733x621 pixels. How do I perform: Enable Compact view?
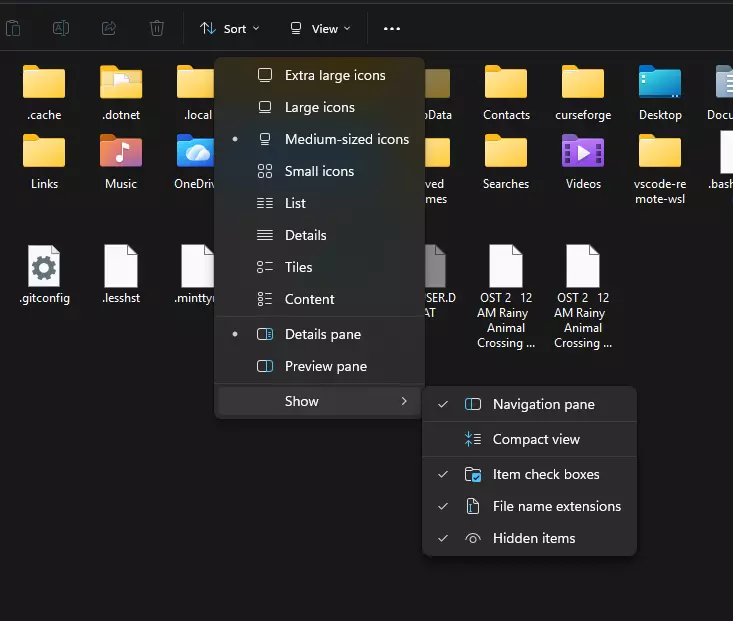point(535,439)
